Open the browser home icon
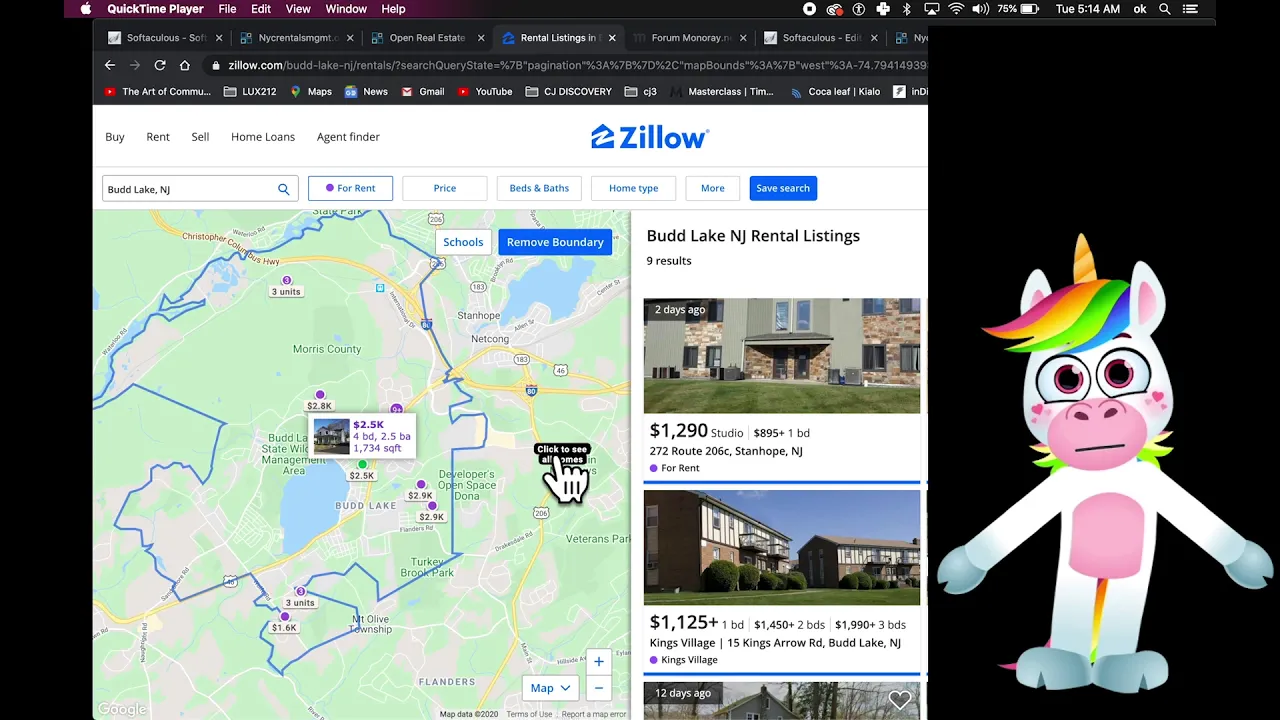The height and width of the screenshot is (720, 1280). (x=185, y=65)
